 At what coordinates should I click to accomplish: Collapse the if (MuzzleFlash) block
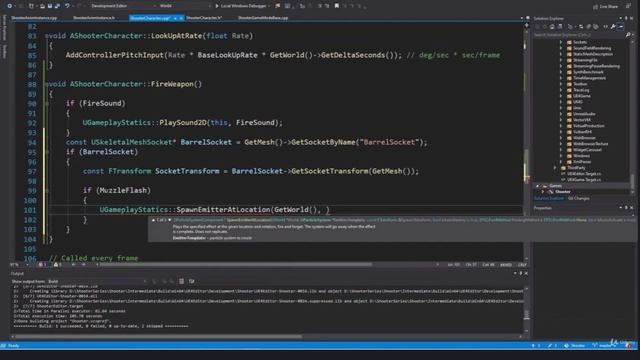47,191
